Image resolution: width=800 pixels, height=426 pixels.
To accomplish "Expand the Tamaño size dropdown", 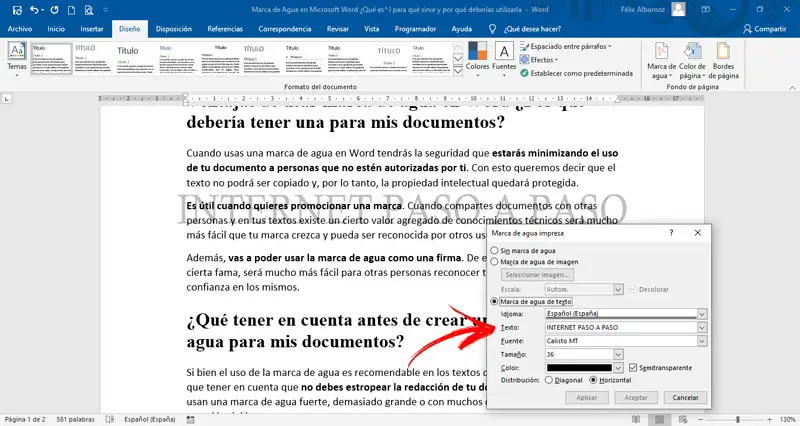I will (x=618, y=354).
